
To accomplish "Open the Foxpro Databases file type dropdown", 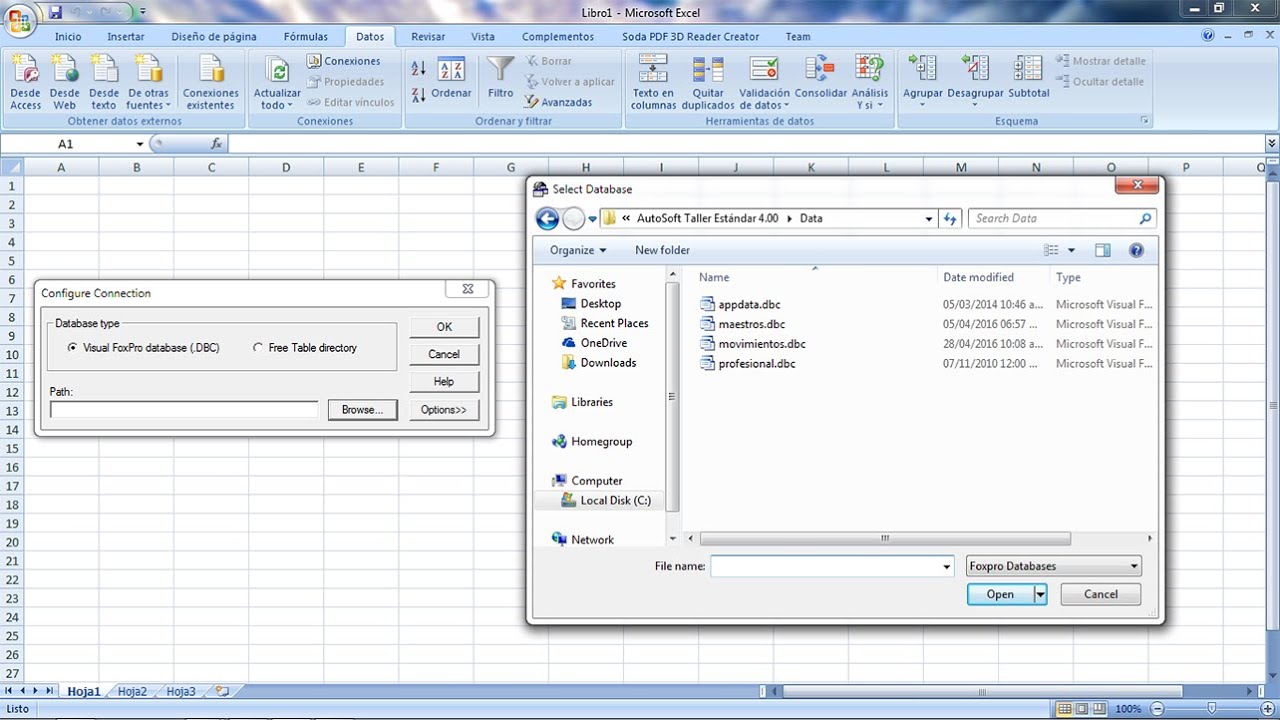I will click(1054, 566).
